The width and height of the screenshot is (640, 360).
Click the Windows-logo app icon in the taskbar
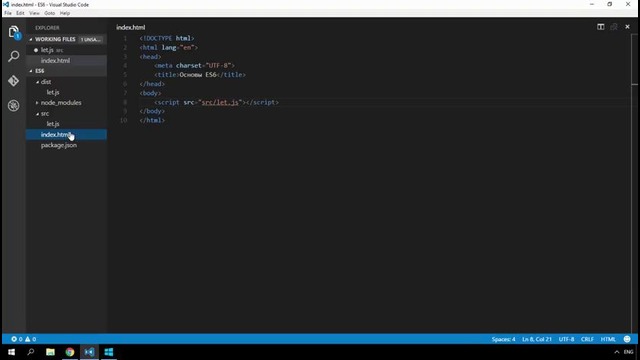pos(109,352)
